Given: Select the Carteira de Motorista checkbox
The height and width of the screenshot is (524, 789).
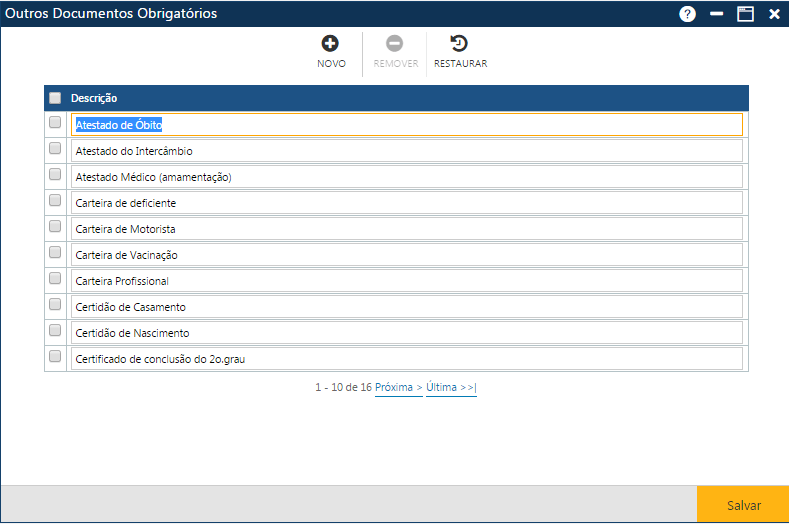Looking at the screenshot, I should pyautogui.click(x=55, y=226).
